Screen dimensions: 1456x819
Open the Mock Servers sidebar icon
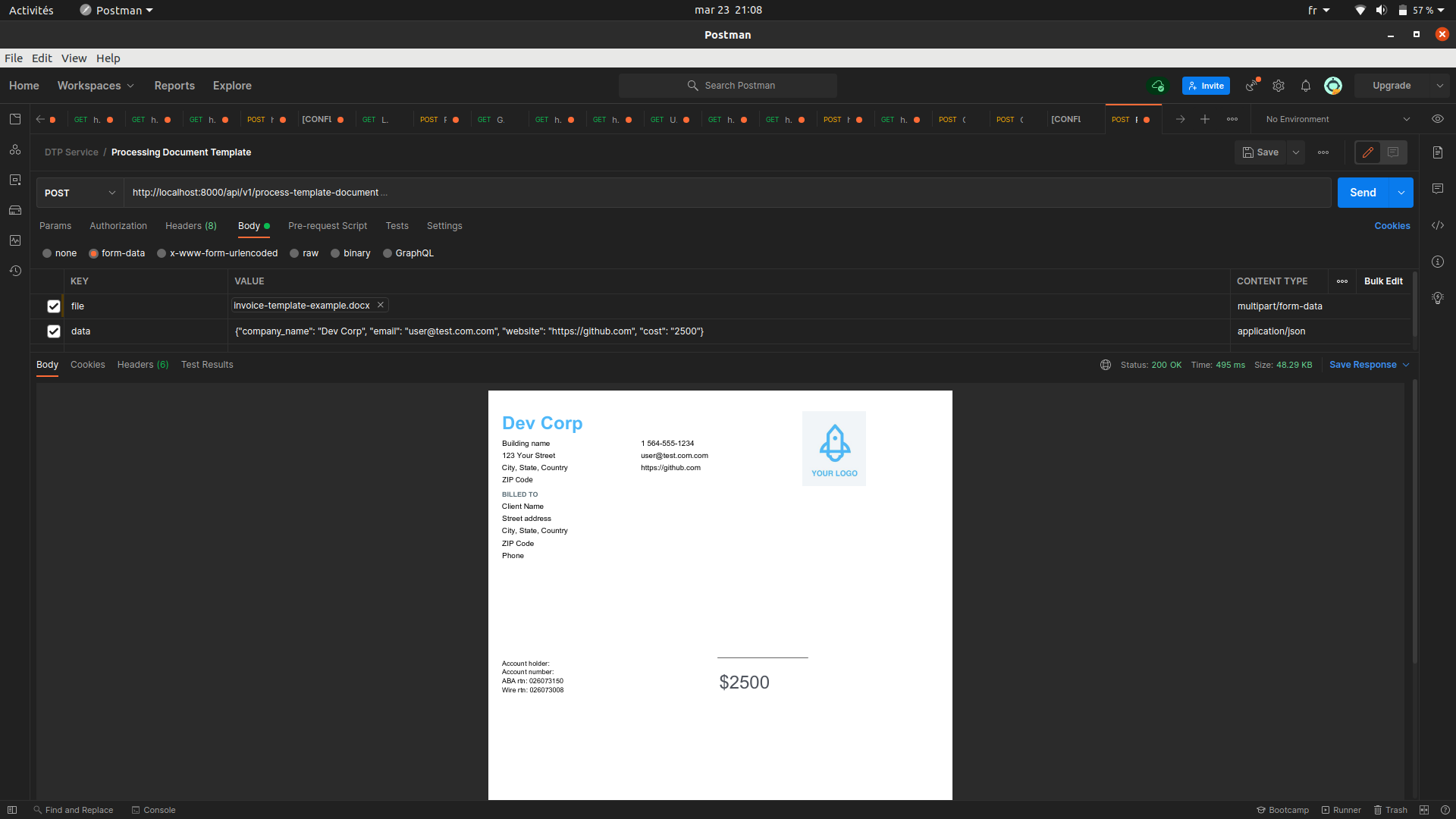(15, 210)
